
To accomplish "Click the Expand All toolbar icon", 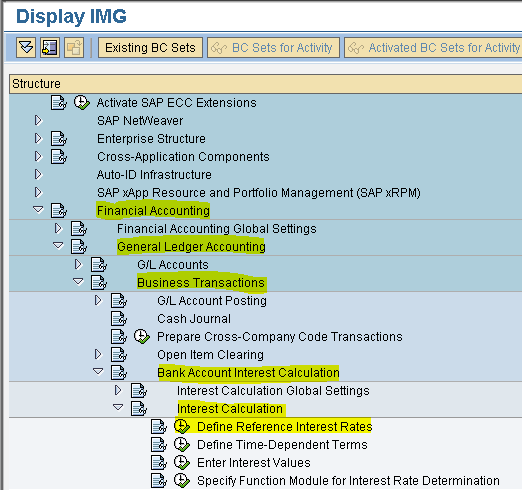I will (x=26, y=48).
